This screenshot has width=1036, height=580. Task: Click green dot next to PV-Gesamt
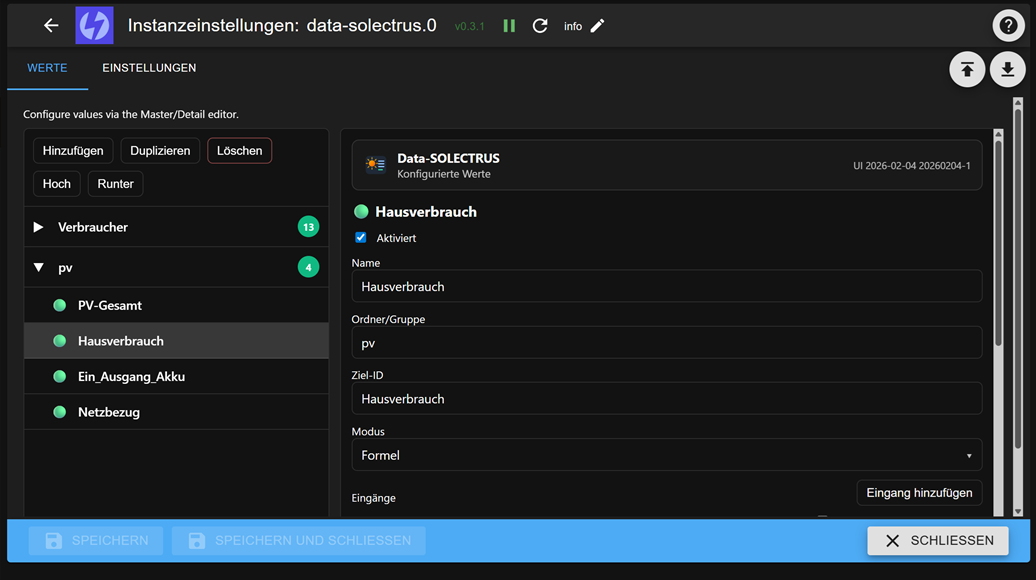(59, 305)
